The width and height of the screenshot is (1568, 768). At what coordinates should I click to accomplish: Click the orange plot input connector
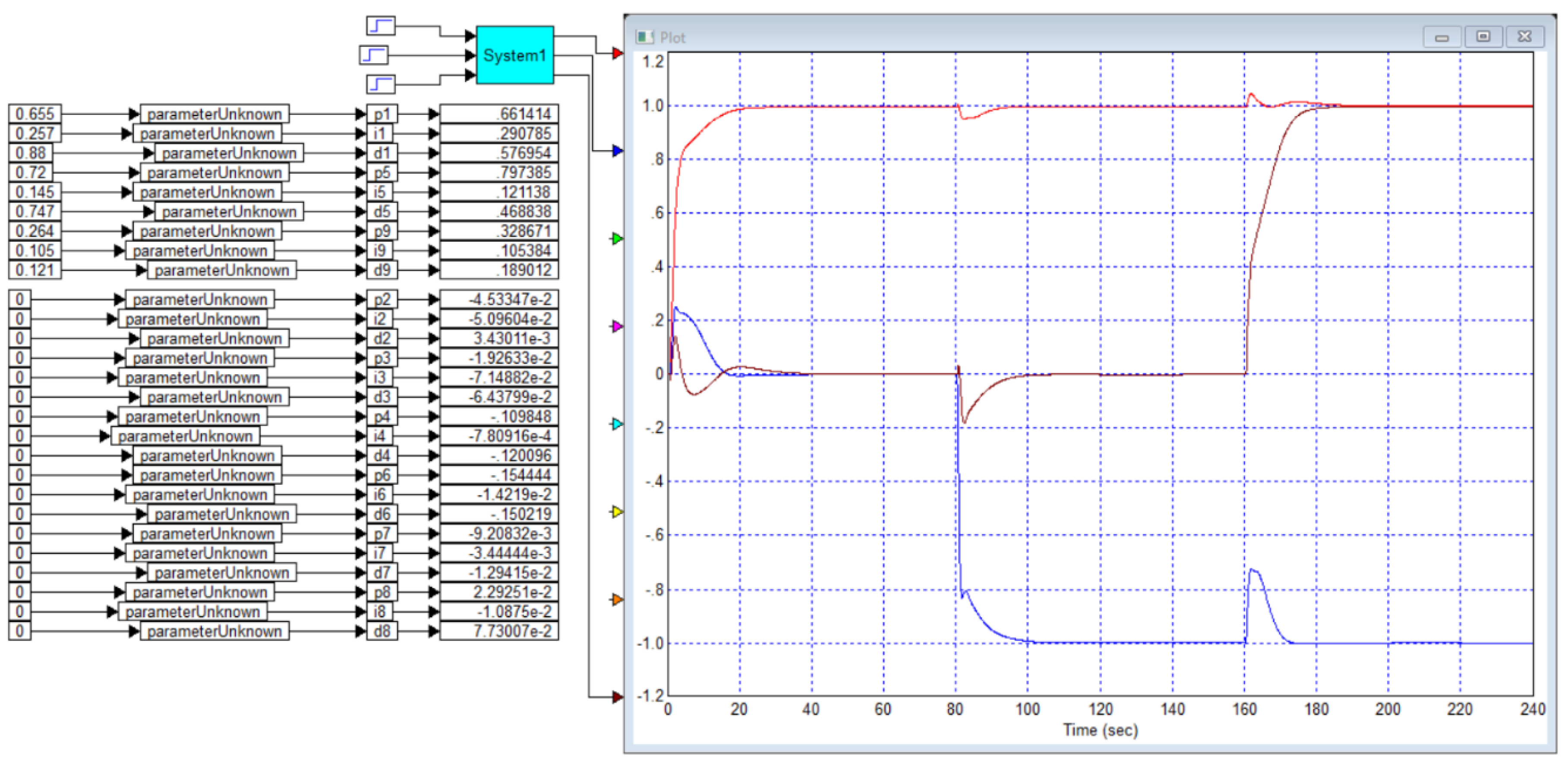(617, 599)
